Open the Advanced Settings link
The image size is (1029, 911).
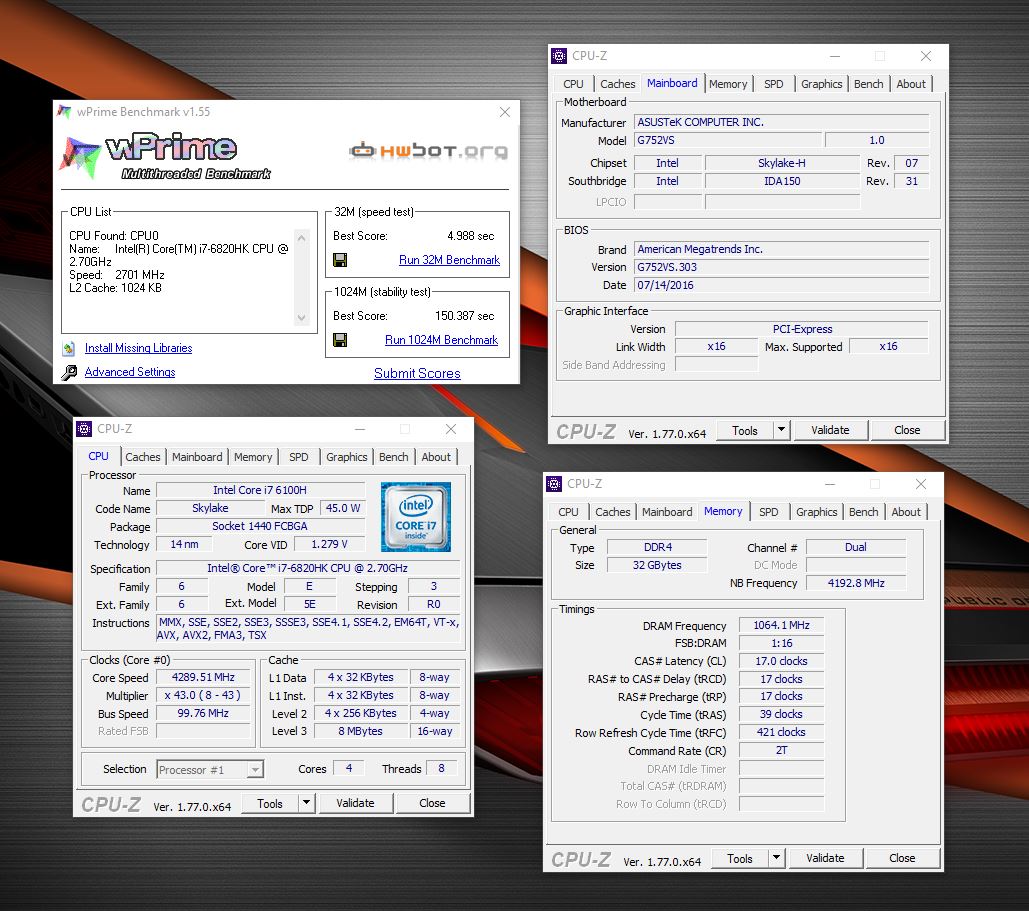[x=130, y=372]
